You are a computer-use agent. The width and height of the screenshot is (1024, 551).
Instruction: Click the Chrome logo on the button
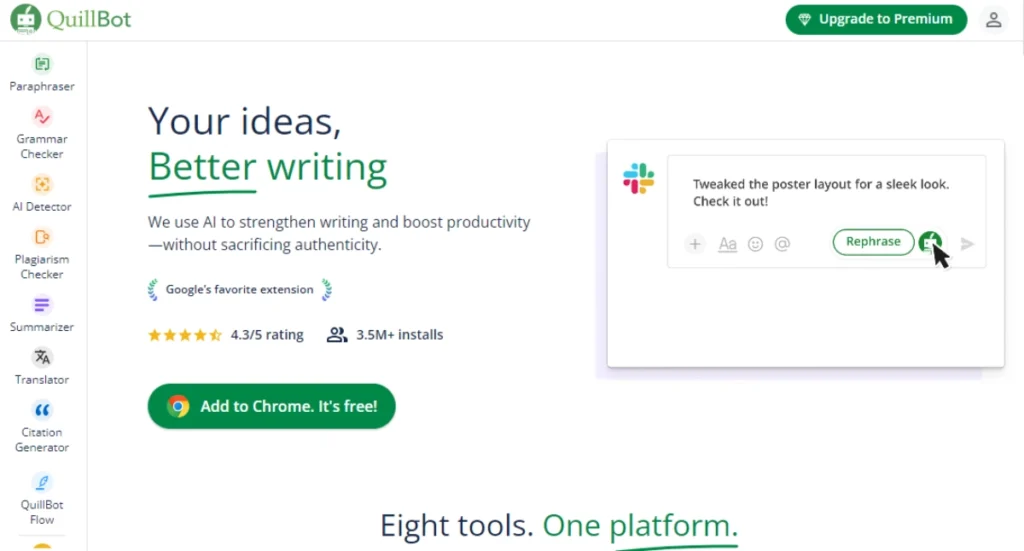[178, 406]
